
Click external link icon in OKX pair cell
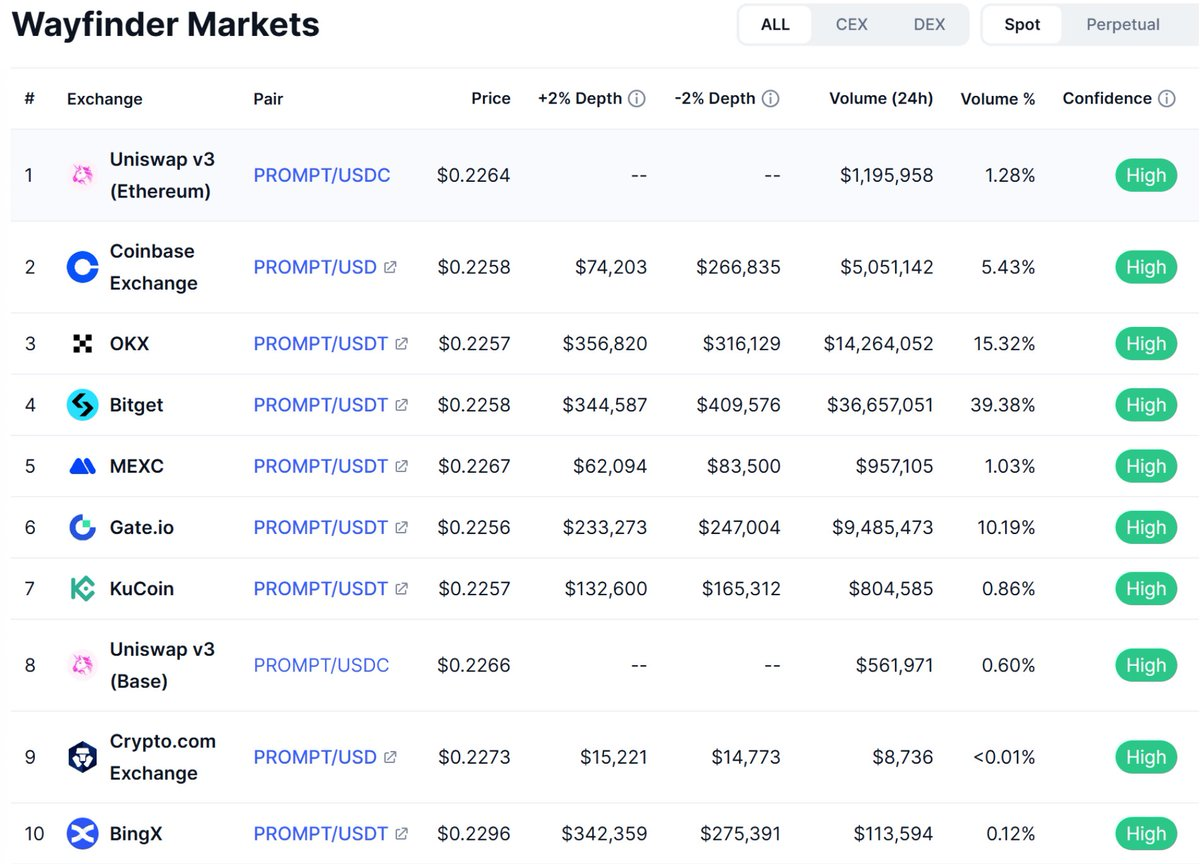tap(402, 344)
